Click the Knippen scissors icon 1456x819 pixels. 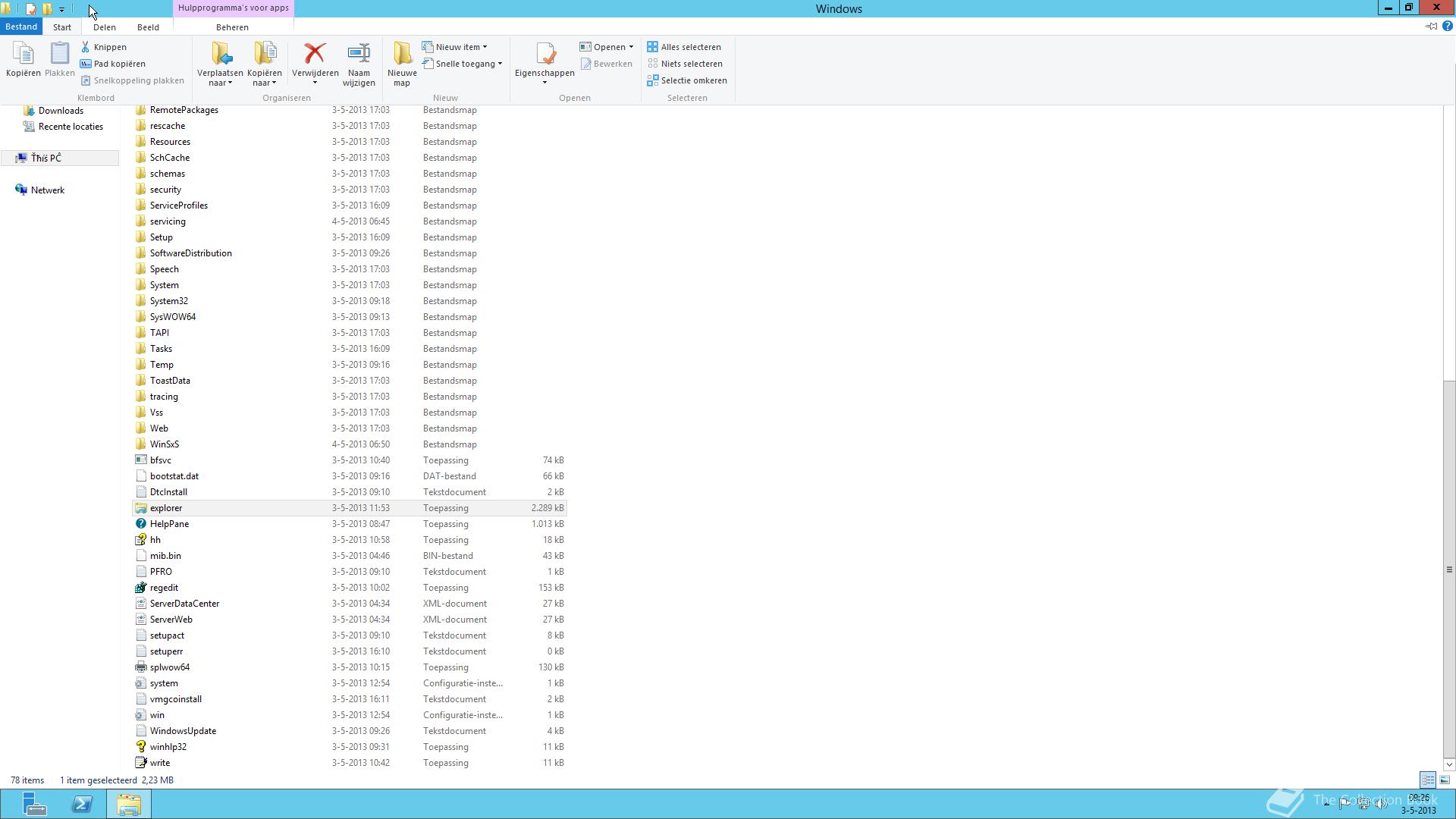tap(86, 47)
